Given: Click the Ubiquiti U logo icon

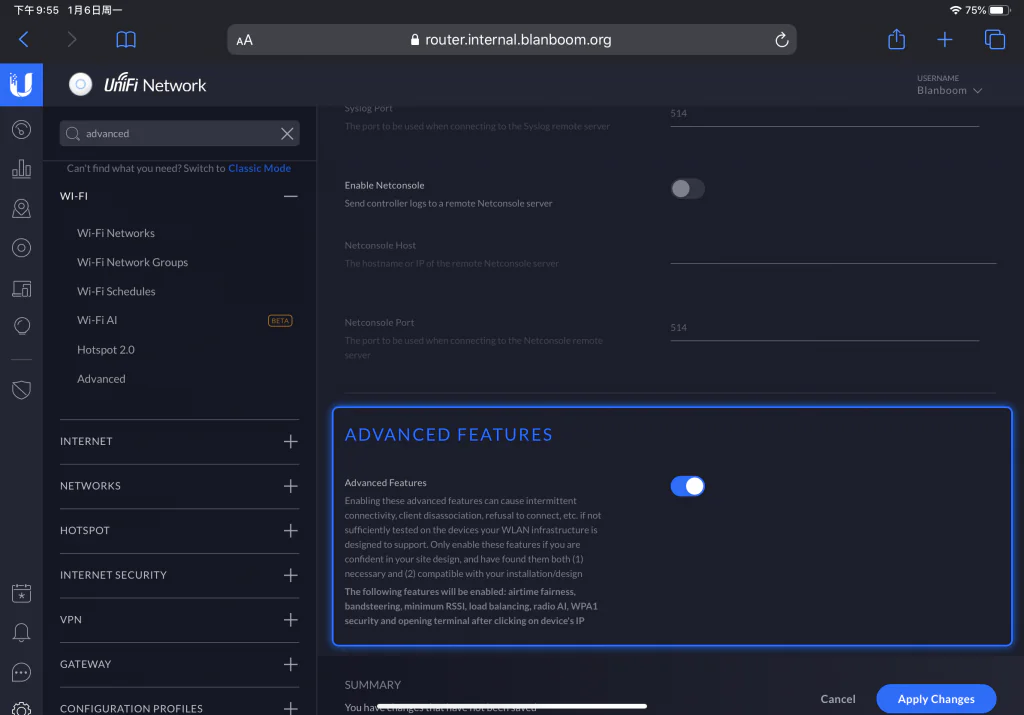Looking at the screenshot, I should [x=22, y=85].
